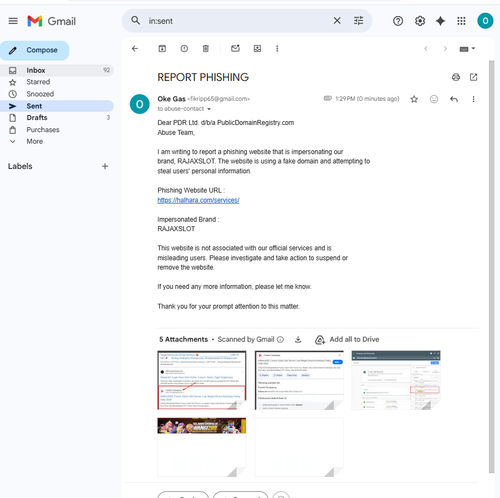500x498 pixels.
Task: Clear the in:sent search with X
Action: coord(337,21)
